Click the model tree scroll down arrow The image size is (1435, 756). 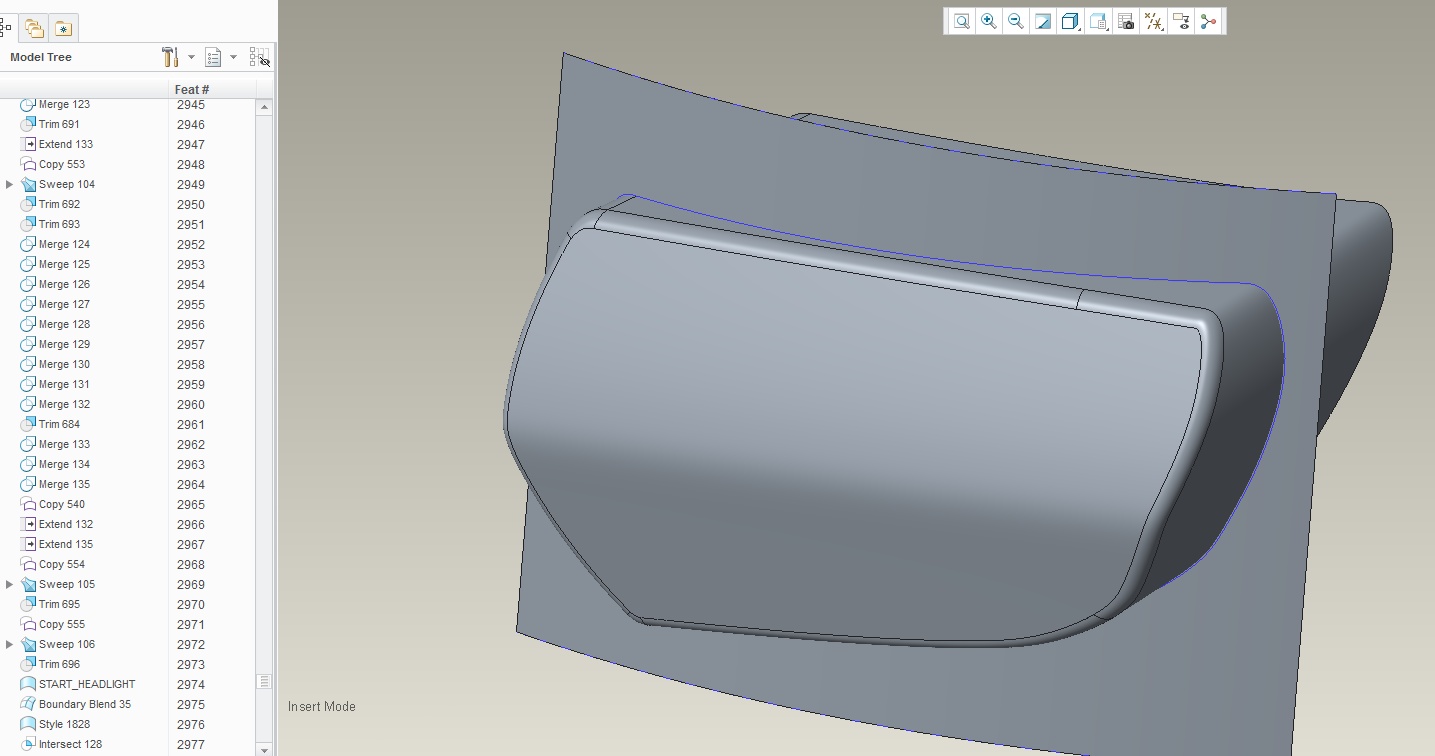pyautogui.click(x=264, y=749)
